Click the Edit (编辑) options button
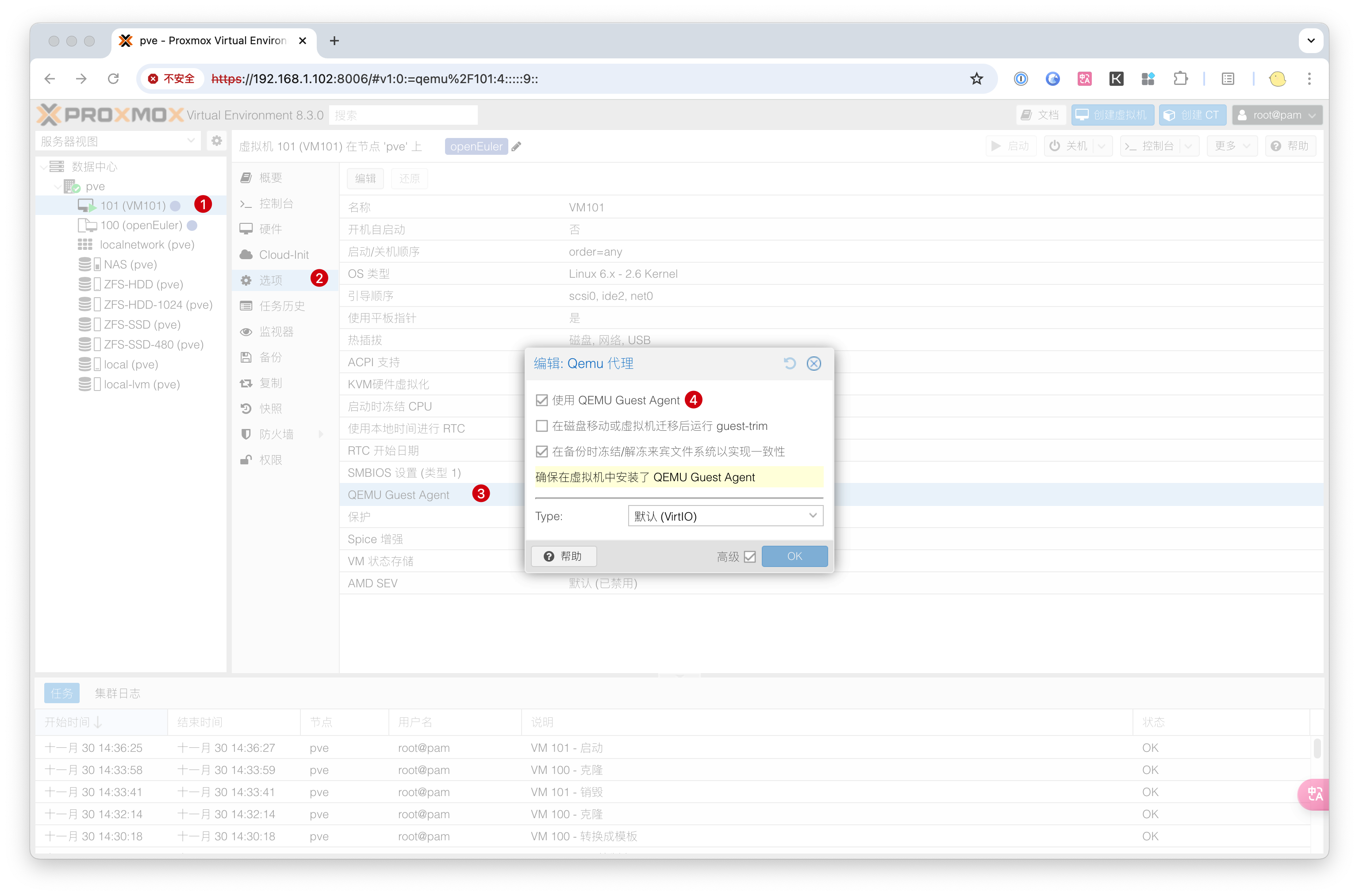This screenshot has height=896, width=1359. pyautogui.click(x=365, y=178)
